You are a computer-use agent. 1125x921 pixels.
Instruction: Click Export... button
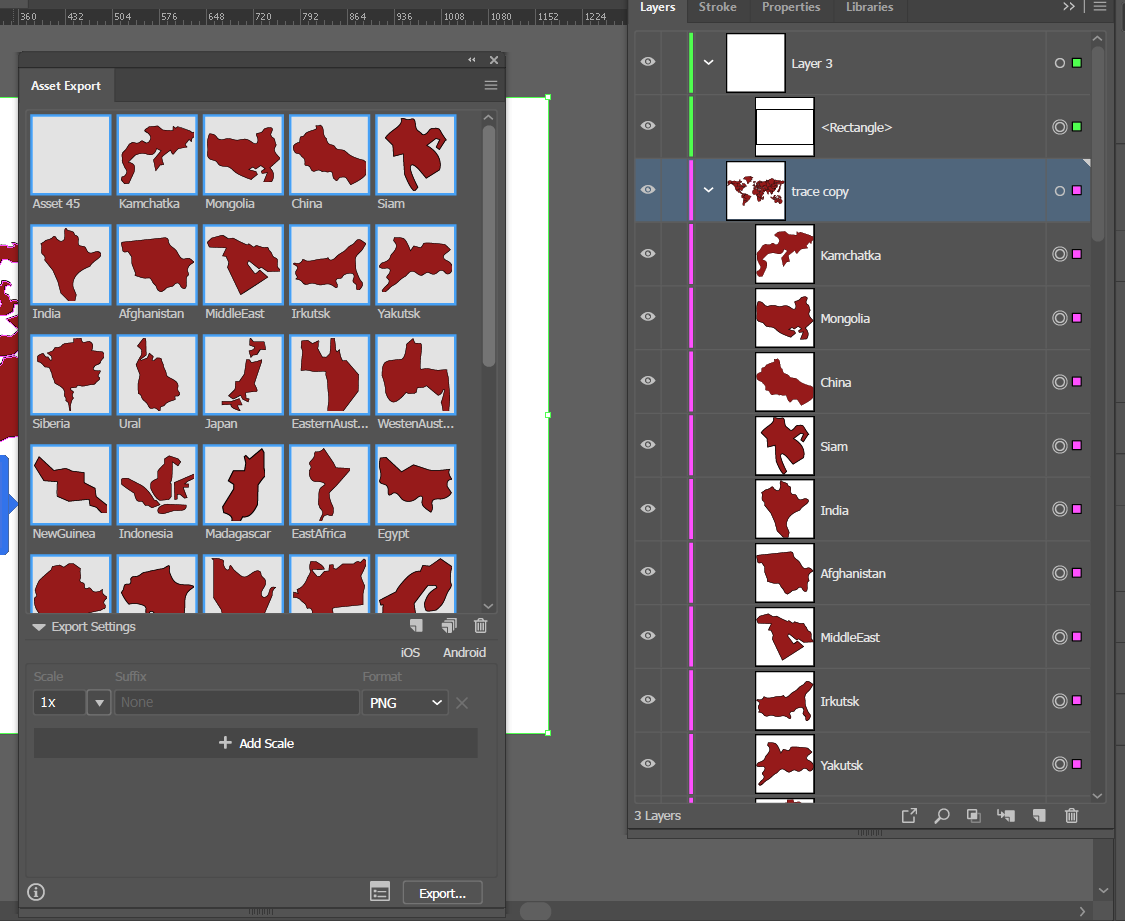pos(442,893)
